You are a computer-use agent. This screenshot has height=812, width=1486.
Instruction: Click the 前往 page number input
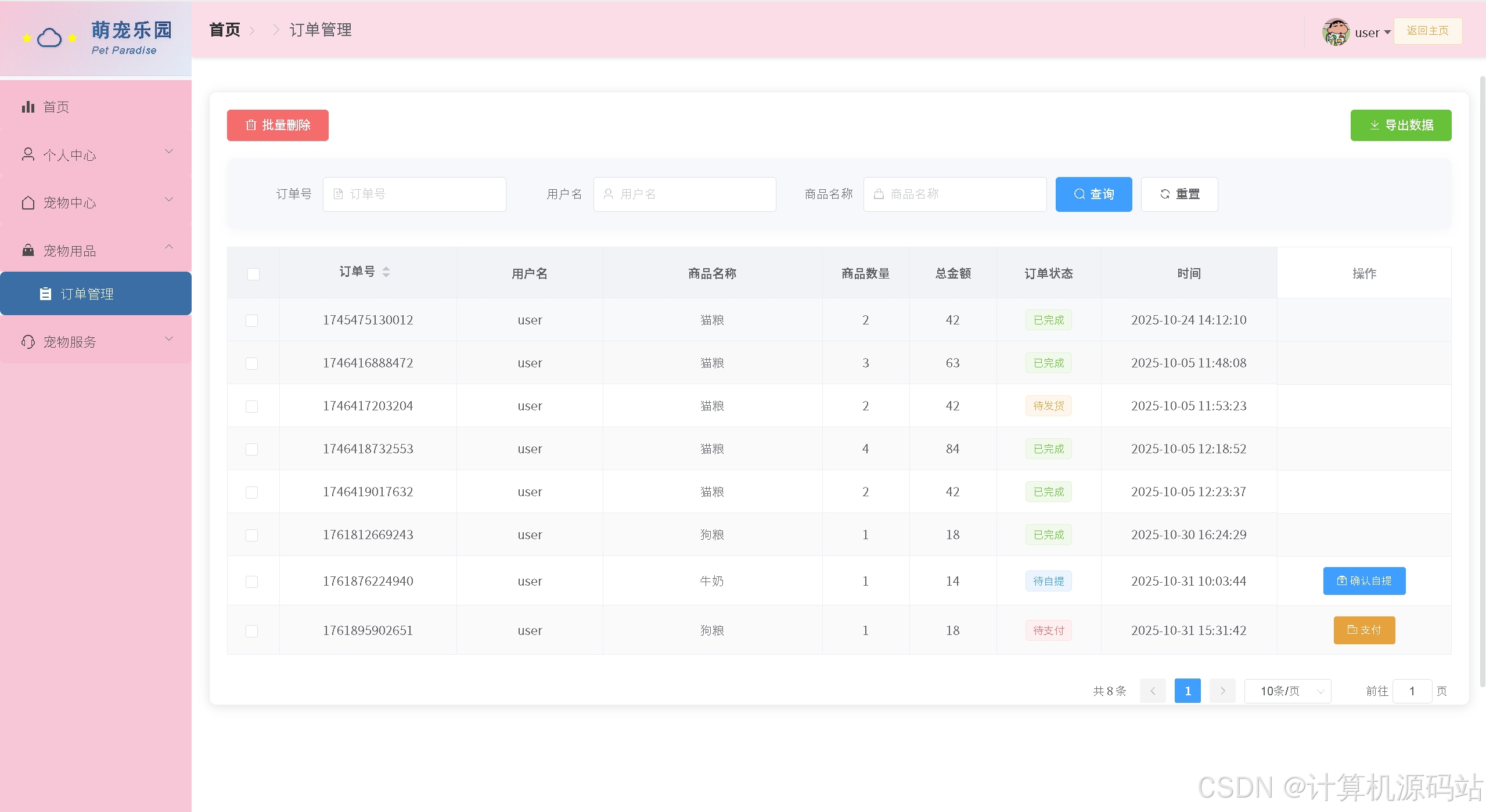[1412, 691]
